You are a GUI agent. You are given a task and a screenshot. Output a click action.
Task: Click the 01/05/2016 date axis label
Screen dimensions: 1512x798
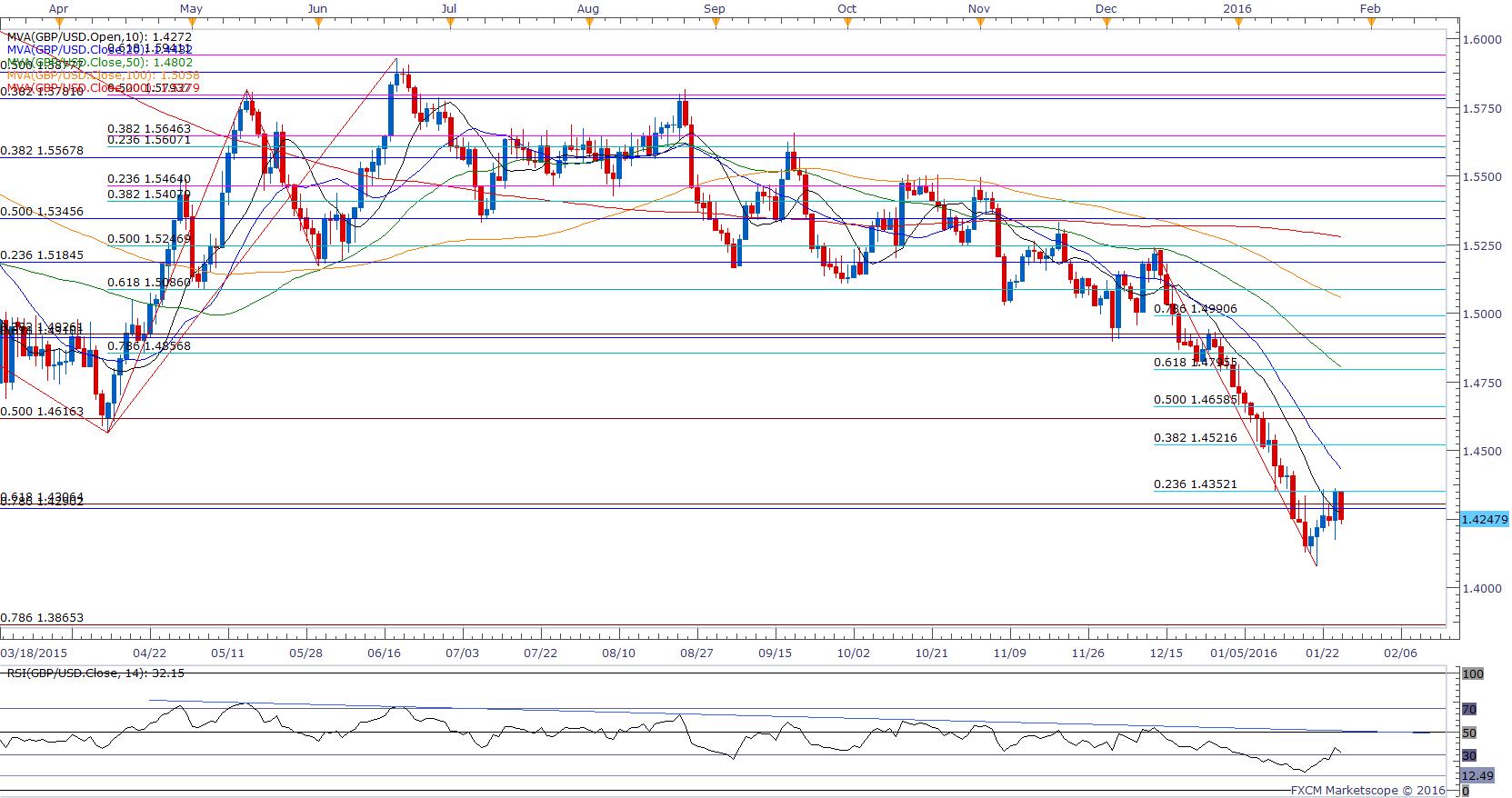1242,653
